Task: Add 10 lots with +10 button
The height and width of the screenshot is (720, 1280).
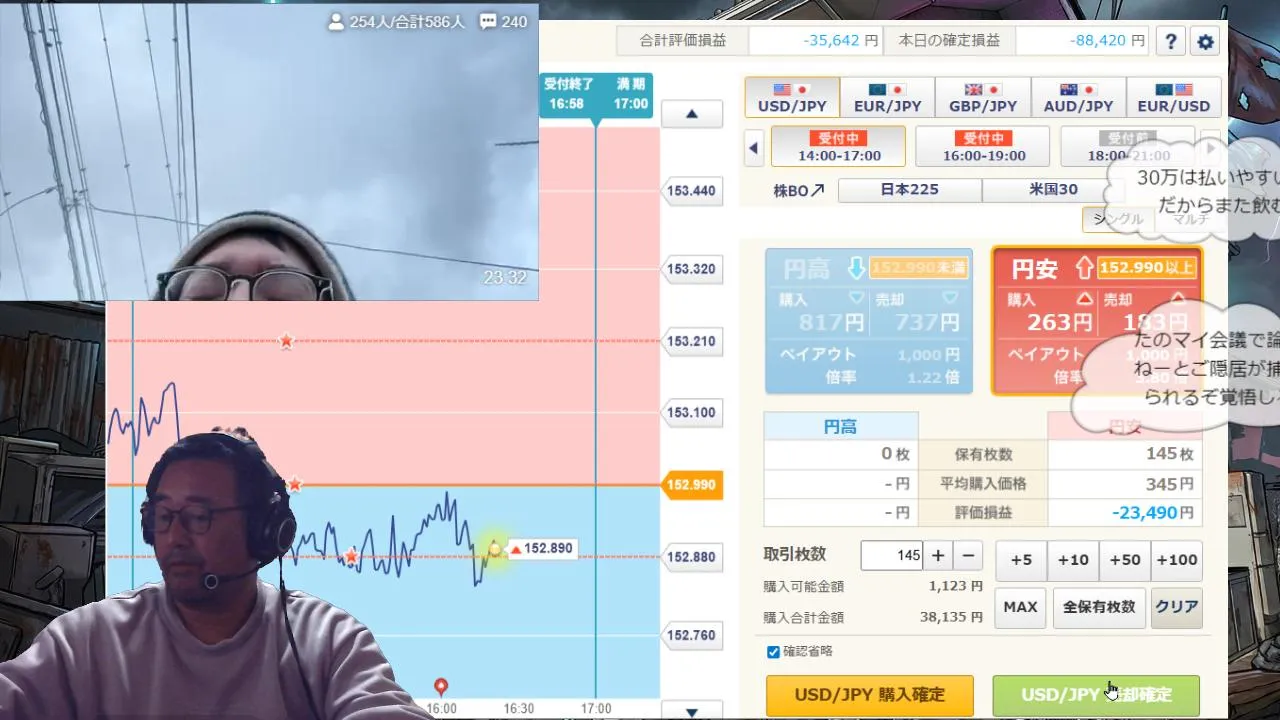Action: point(1073,560)
